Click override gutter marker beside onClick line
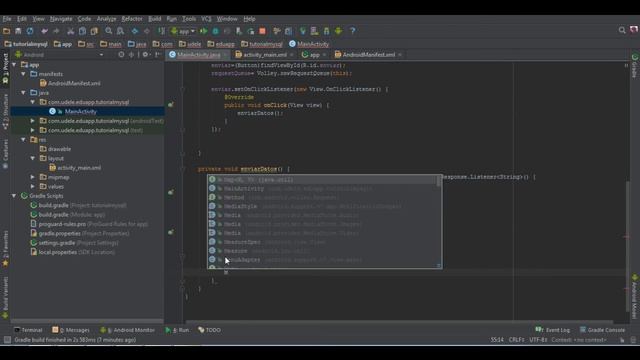Image resolution: width=640 pixels, height=360 pixels. click(x=171, y=105)
